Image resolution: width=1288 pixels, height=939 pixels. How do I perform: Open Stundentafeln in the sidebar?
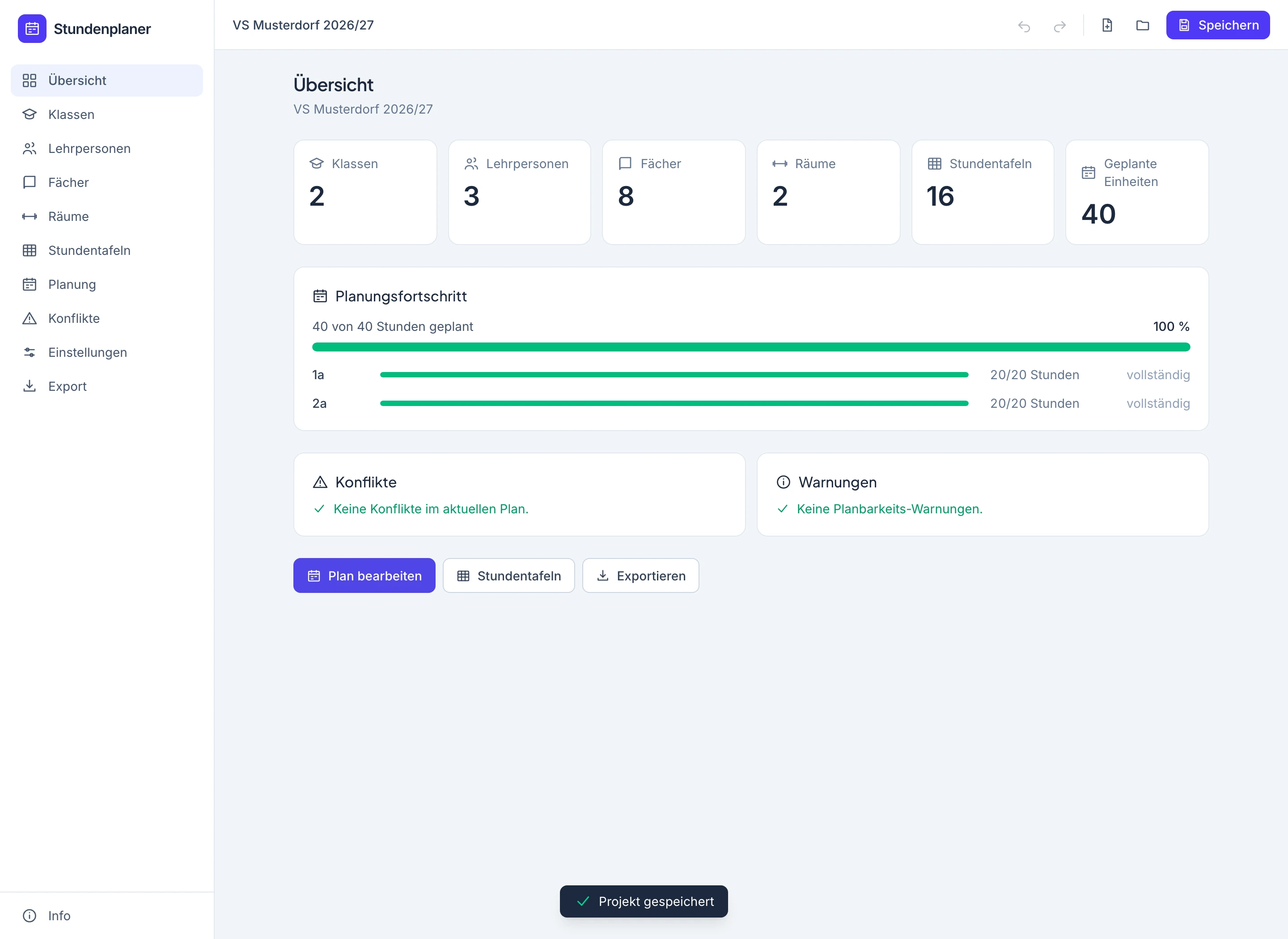(x=107, y=251)
